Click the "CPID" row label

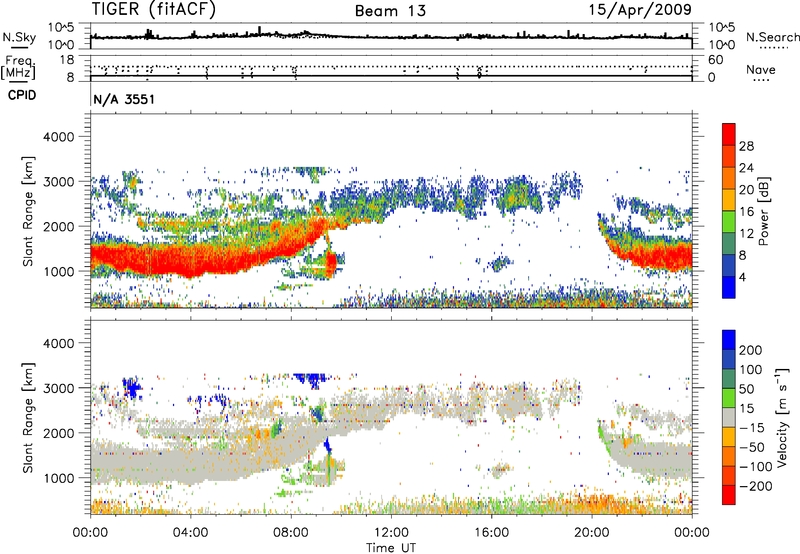click(x=22, y=95)
